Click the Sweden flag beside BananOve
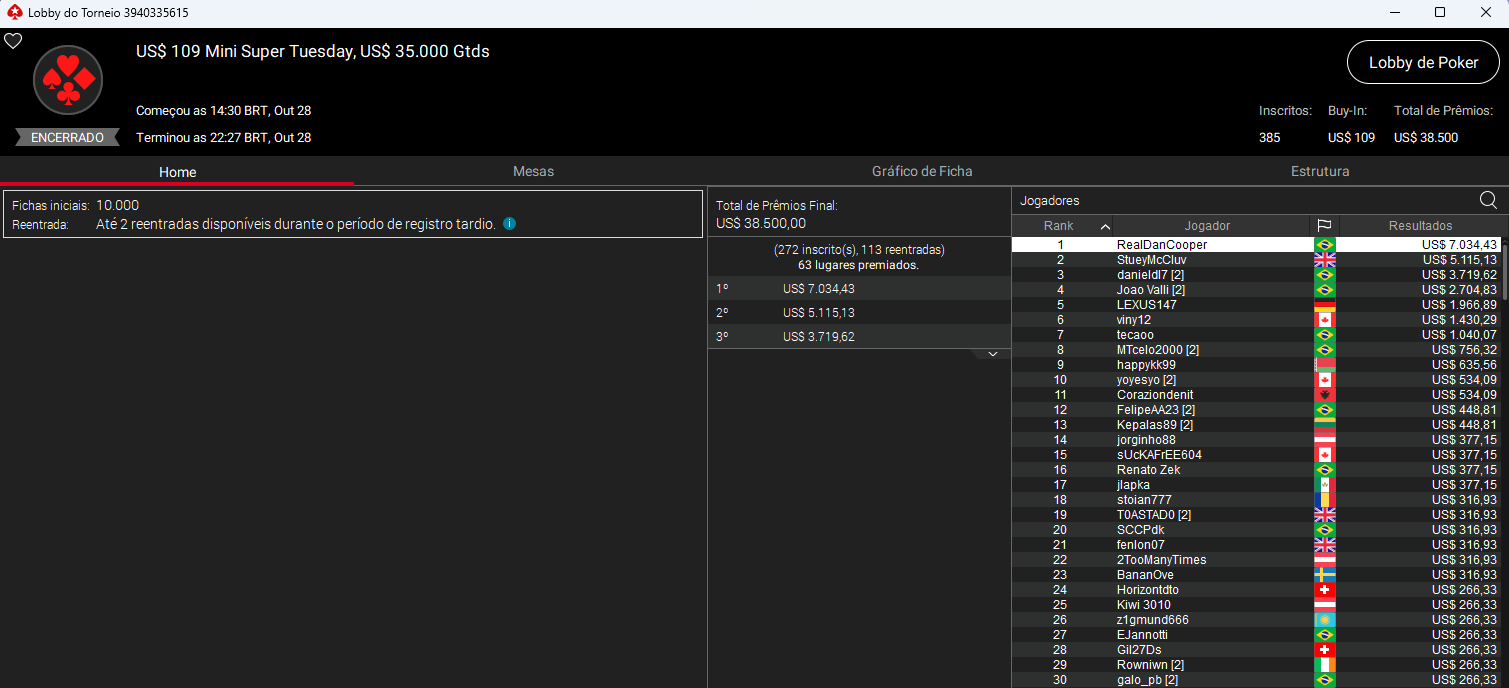 [x=1324, y=575]
